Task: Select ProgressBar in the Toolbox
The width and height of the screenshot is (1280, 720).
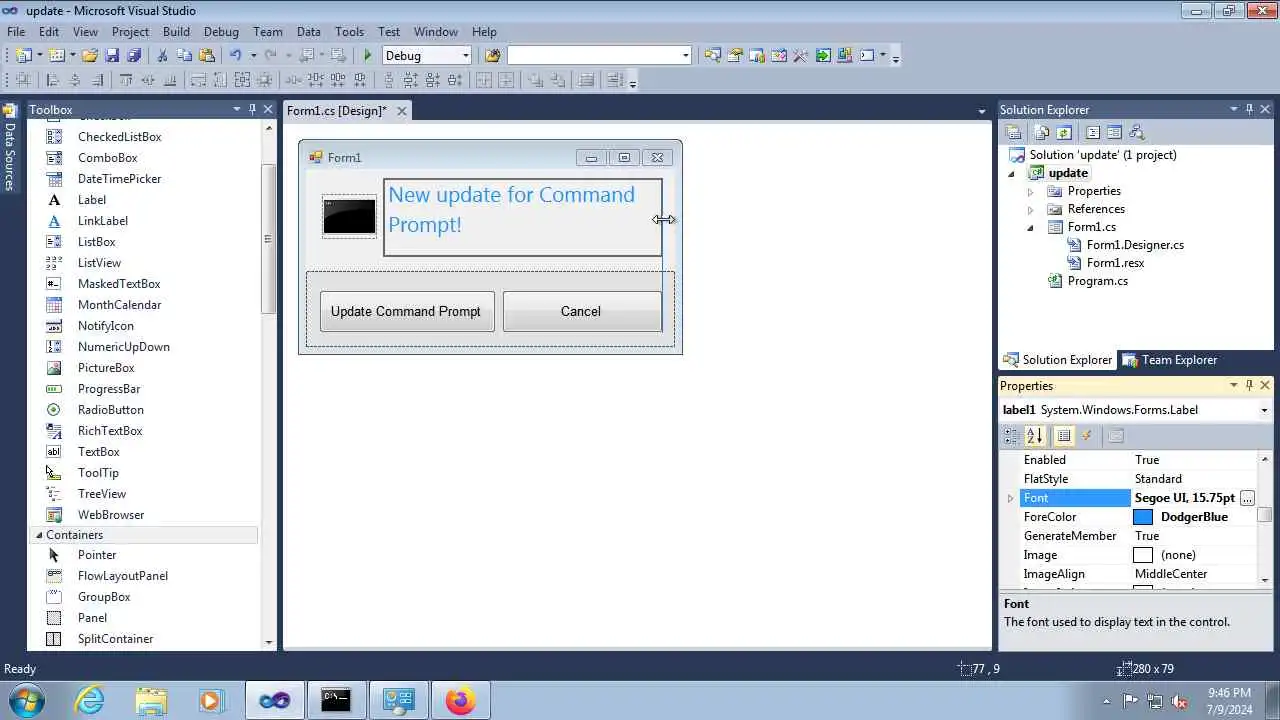Action: [109, 389]
